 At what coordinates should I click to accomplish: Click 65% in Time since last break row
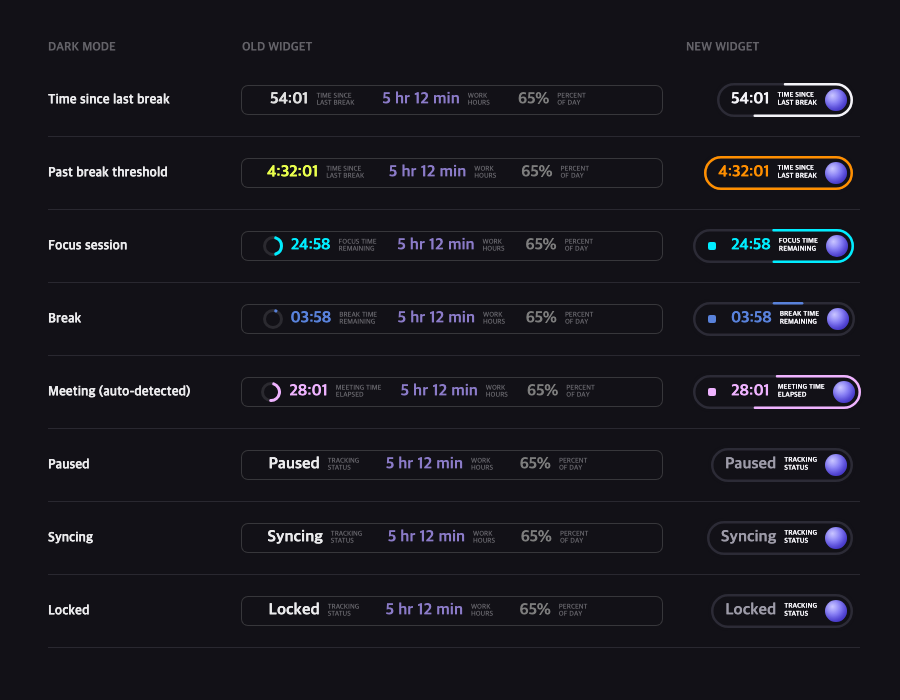(x=533, y=99)
